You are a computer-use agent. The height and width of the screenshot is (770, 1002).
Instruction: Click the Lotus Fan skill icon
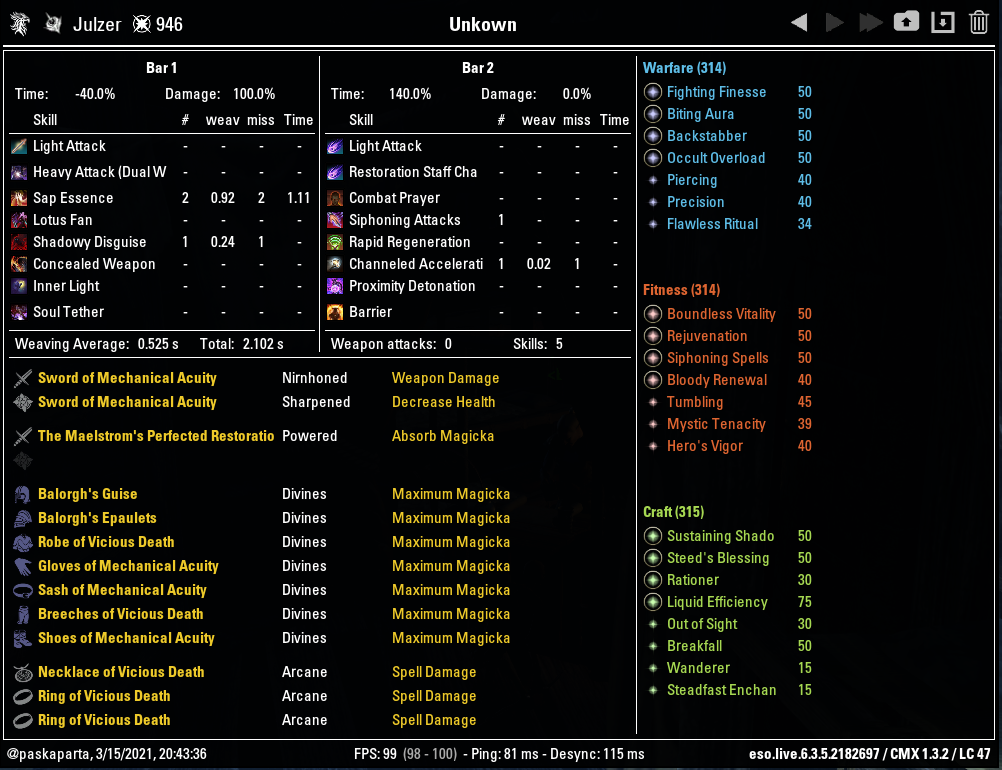click(x=19, y=220)
